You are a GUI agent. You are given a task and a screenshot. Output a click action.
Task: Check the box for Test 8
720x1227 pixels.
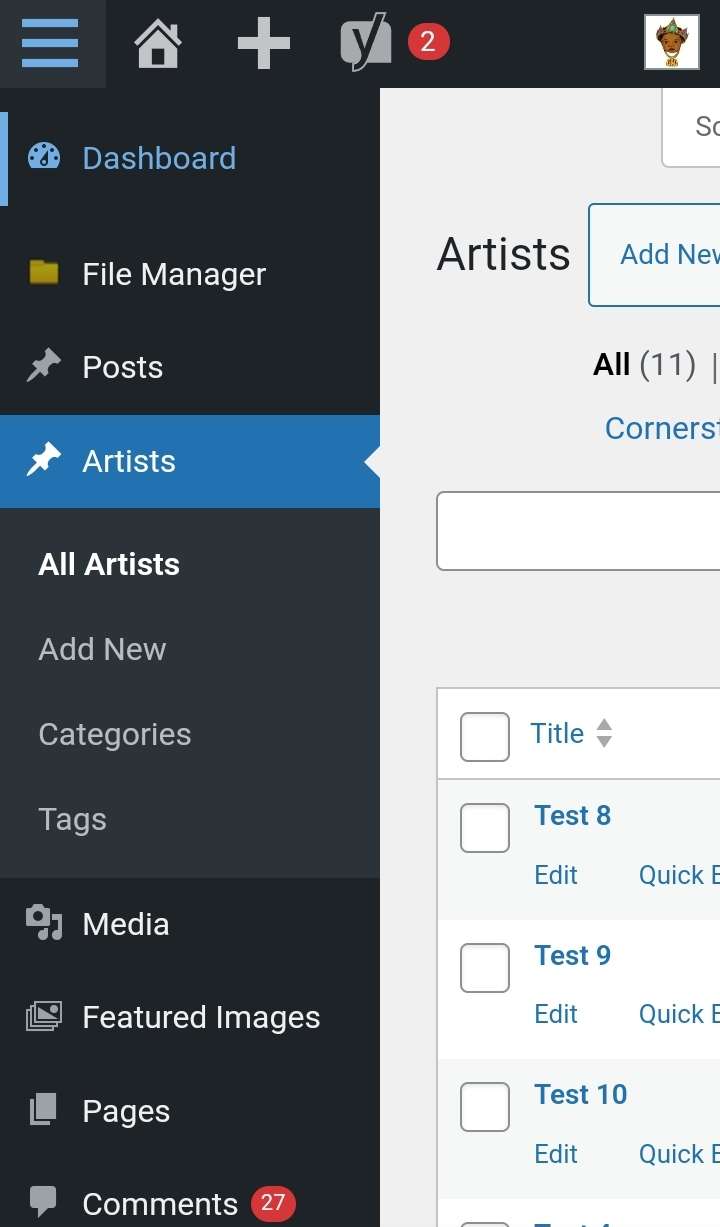(x=485, y=828)
